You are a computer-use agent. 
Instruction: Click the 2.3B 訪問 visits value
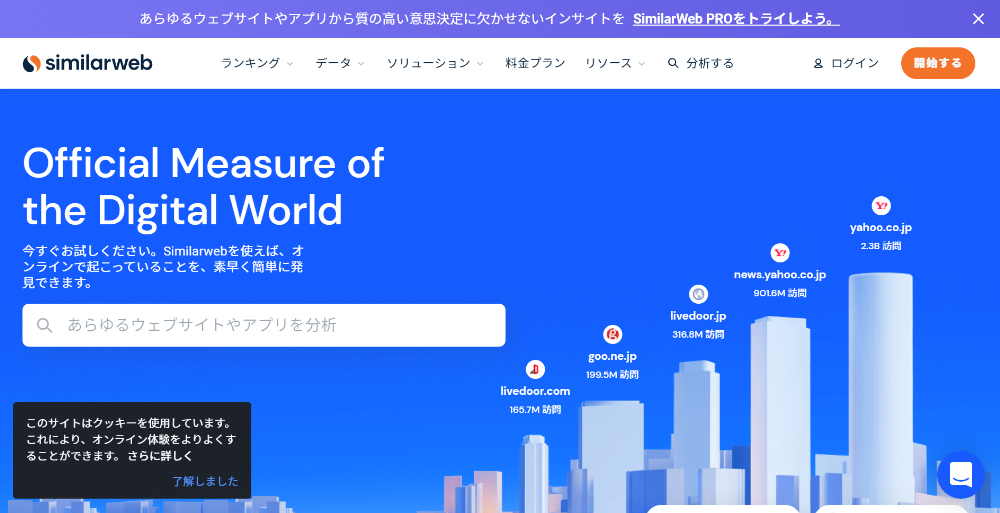pyautogui.click(x=881, y=246)
